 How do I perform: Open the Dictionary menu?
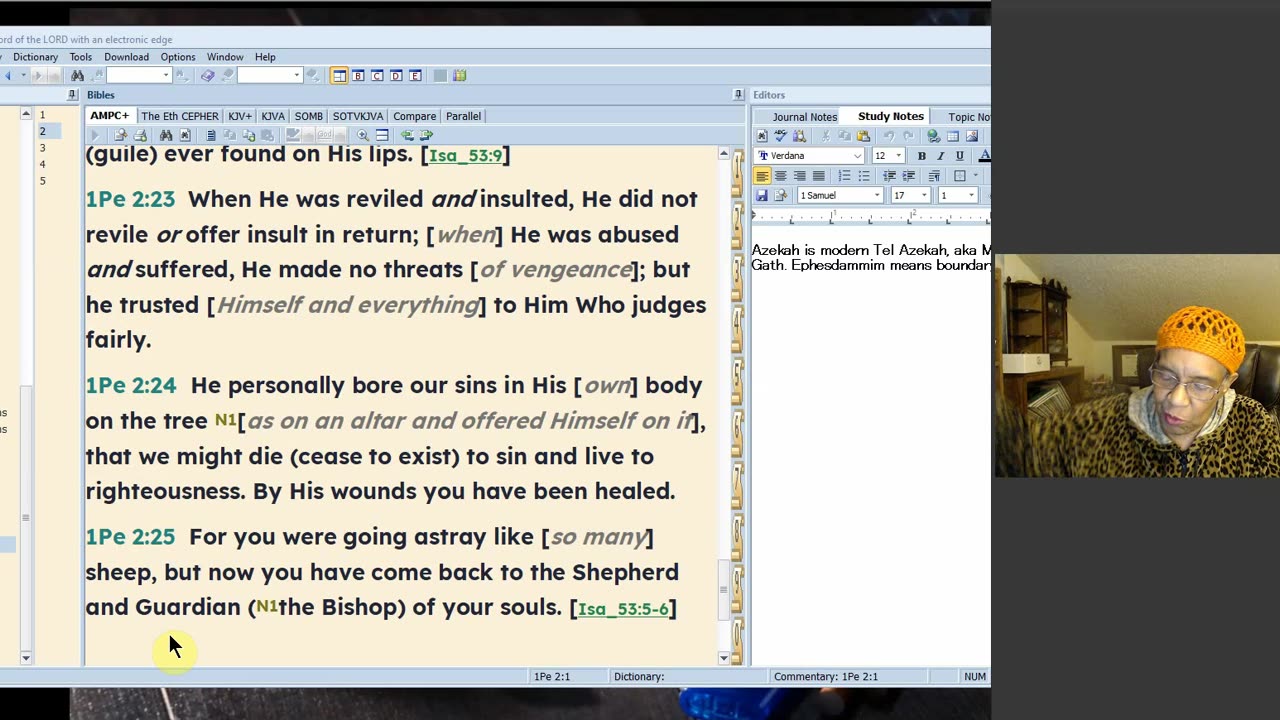[35, 57]
